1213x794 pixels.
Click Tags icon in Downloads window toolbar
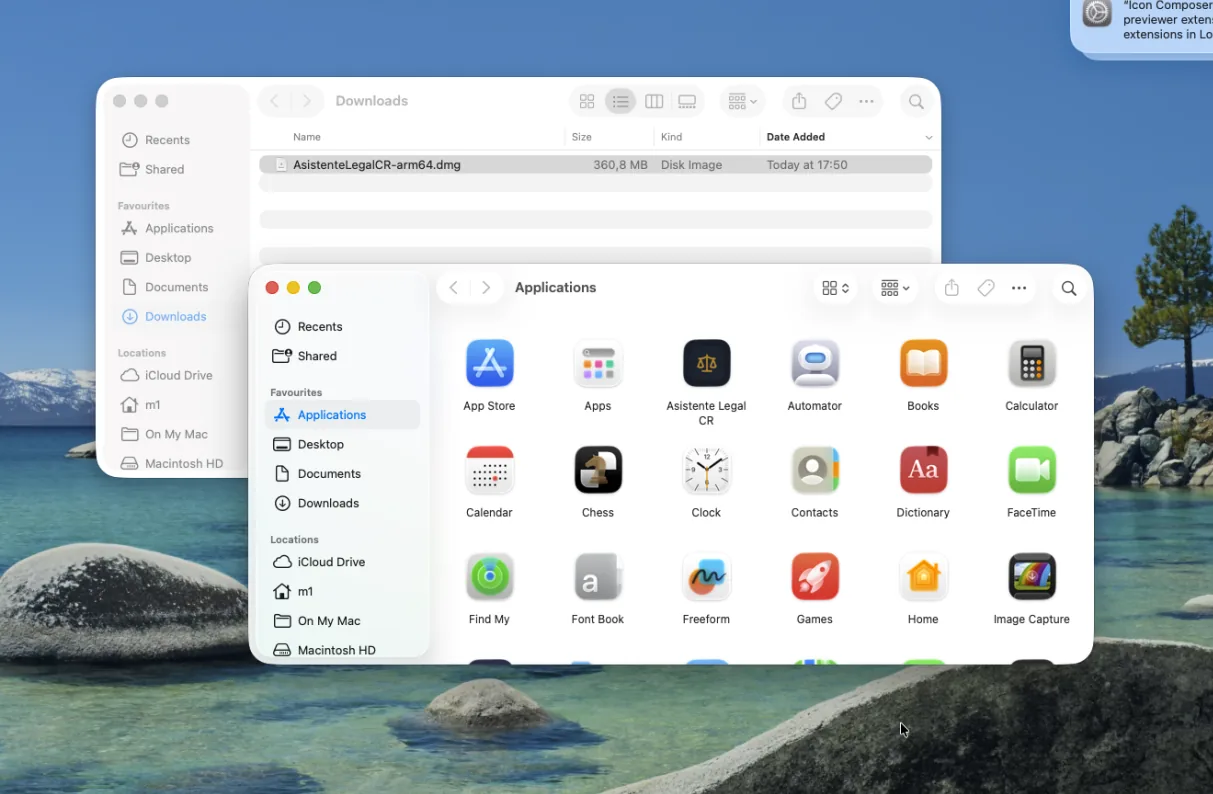(833, 101)
